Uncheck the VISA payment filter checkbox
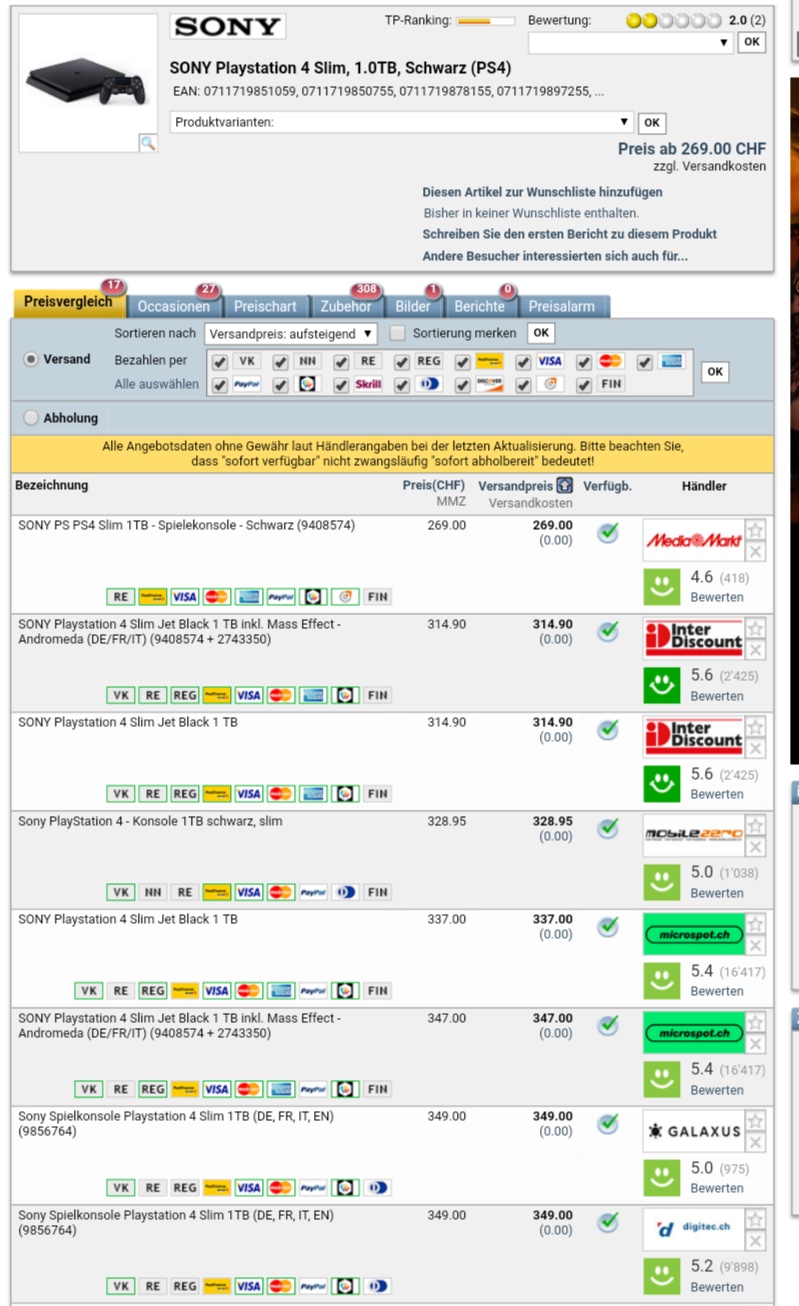The height and width of the screenshot is (1306, 799). [523, 362]
